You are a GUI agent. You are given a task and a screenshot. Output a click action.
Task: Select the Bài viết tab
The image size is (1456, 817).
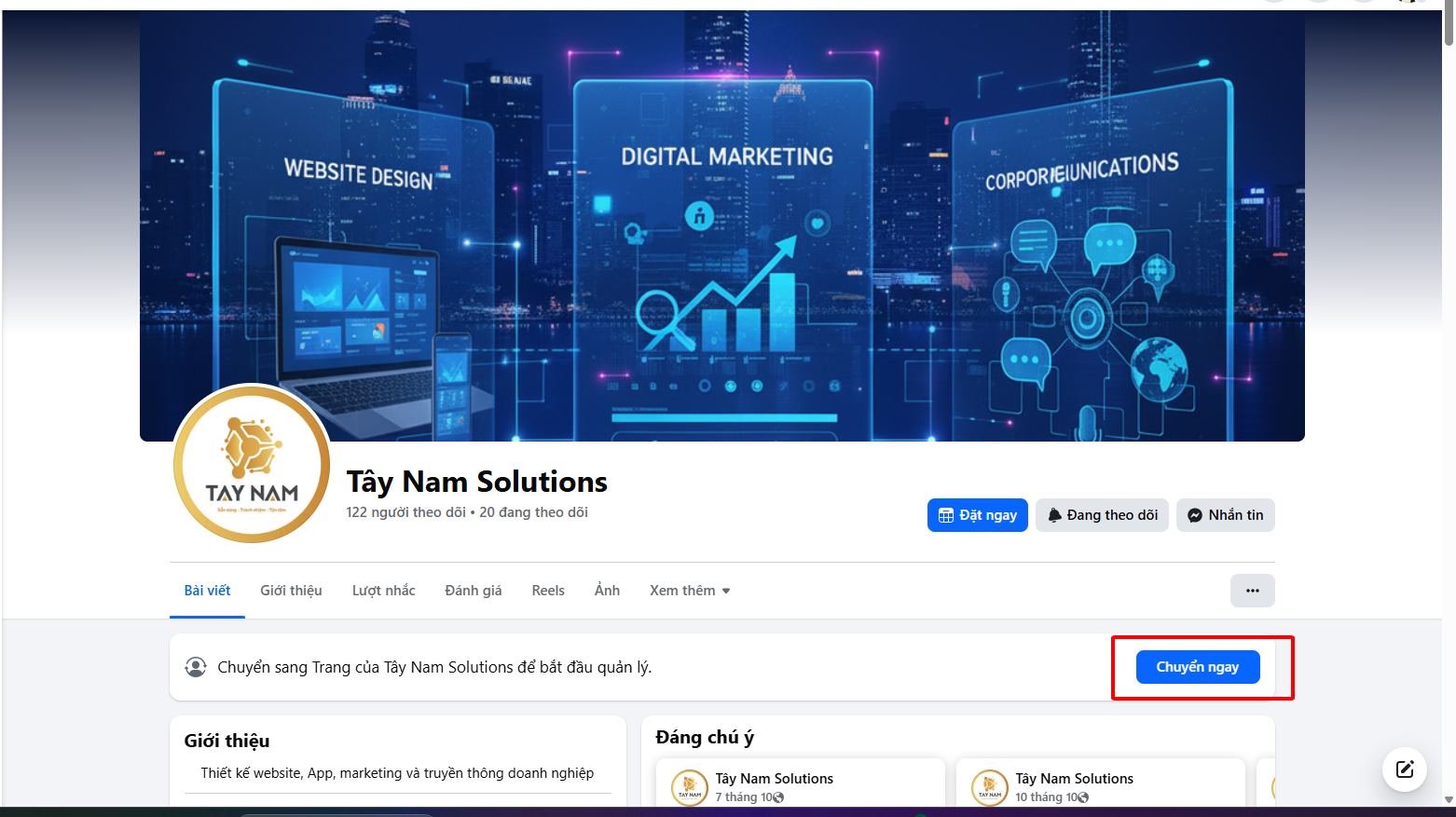coord(207,591)
